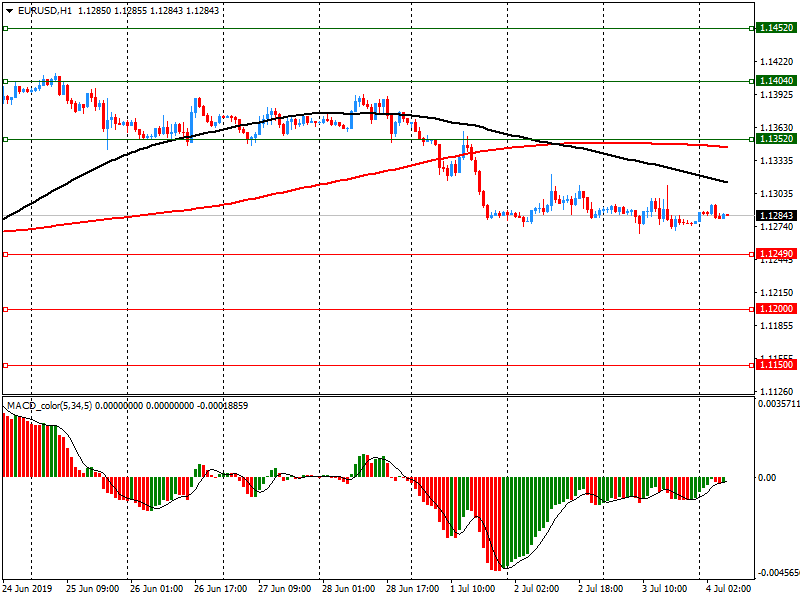The image size is (800, 600).
Task: Click the MACD_color(5,34,5) indicator label
Action: tap(50, 406)
